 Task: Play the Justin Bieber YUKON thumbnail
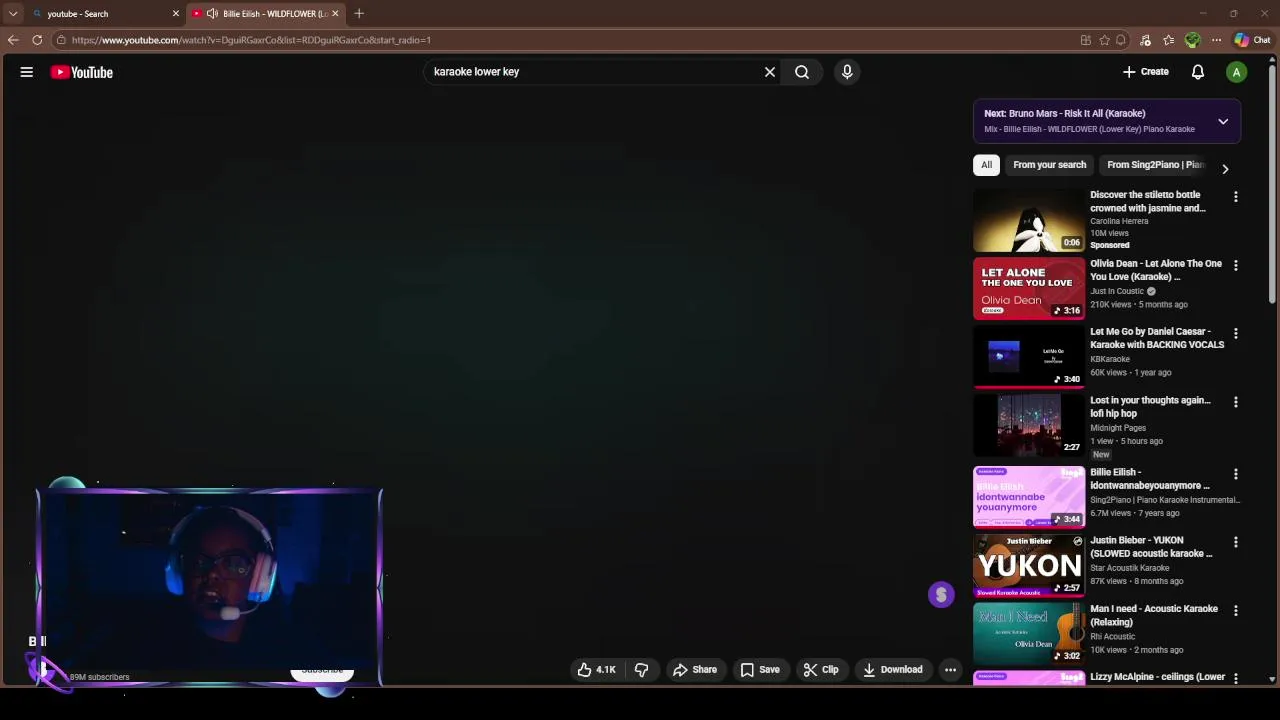click(x=1029, y=565)
